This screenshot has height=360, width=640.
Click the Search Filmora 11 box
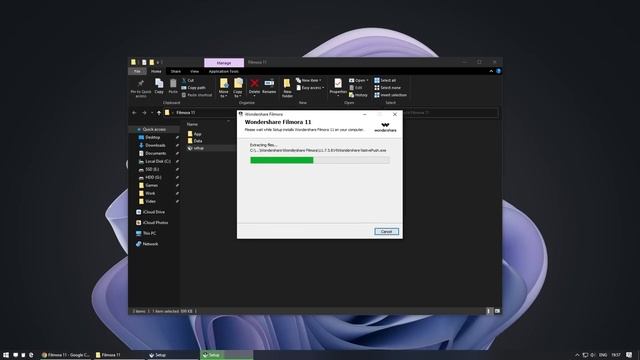point(449,113)
